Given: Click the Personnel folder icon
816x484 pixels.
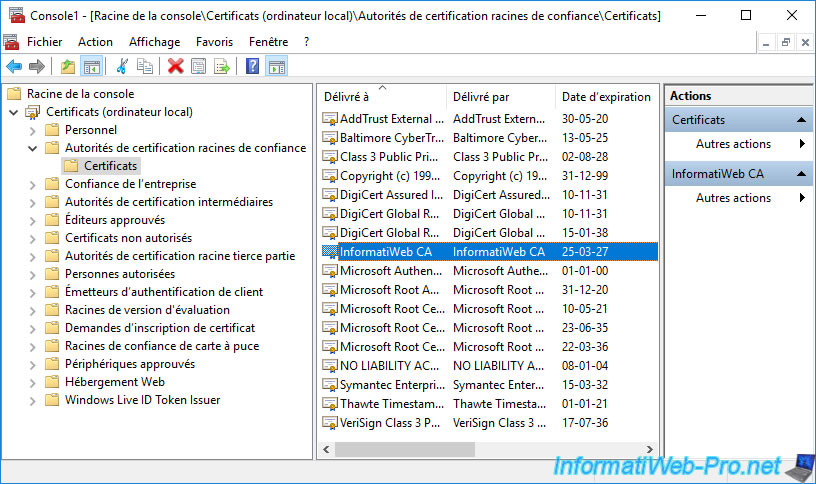Looking at the screenshot, I should 52,130.
